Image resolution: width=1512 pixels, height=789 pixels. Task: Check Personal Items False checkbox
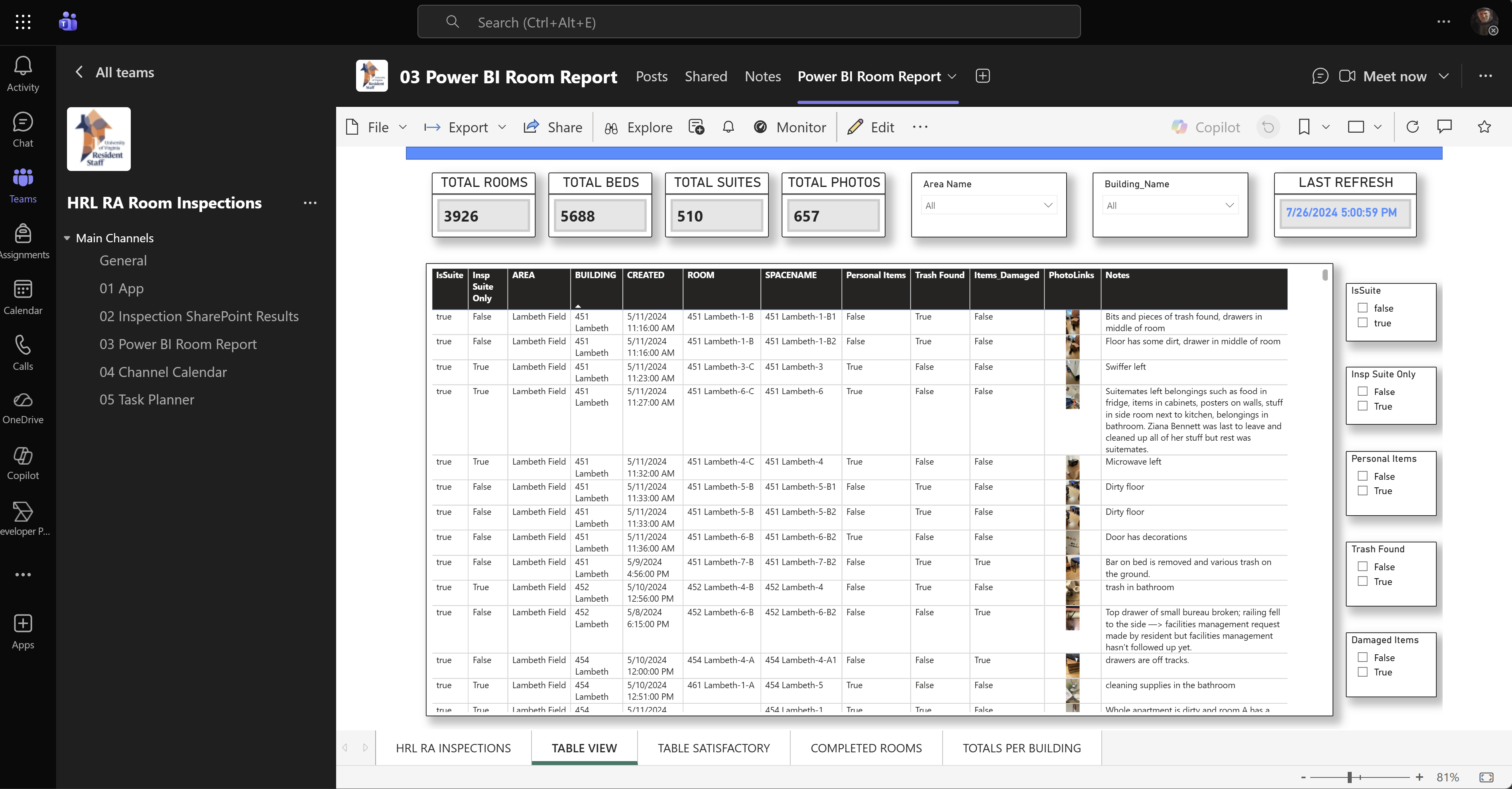(1363, 476)
